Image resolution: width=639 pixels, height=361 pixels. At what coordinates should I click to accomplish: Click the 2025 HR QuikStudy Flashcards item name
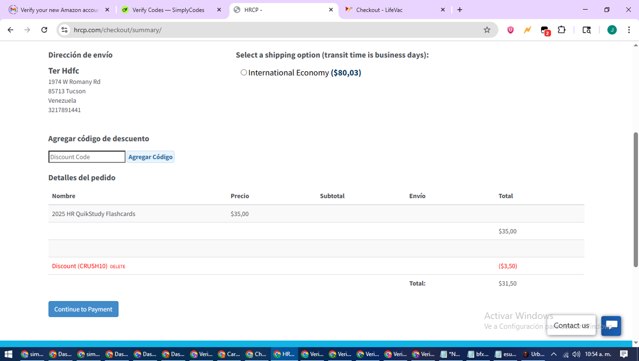click(93, 214)
